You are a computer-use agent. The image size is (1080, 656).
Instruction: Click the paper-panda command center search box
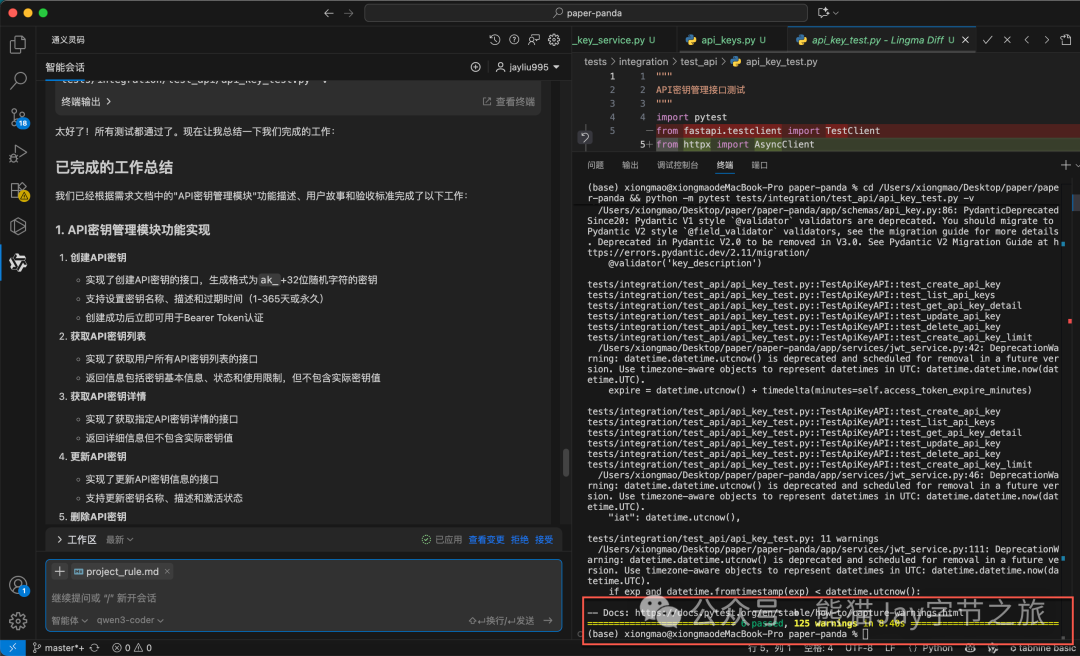coord(585,13)
